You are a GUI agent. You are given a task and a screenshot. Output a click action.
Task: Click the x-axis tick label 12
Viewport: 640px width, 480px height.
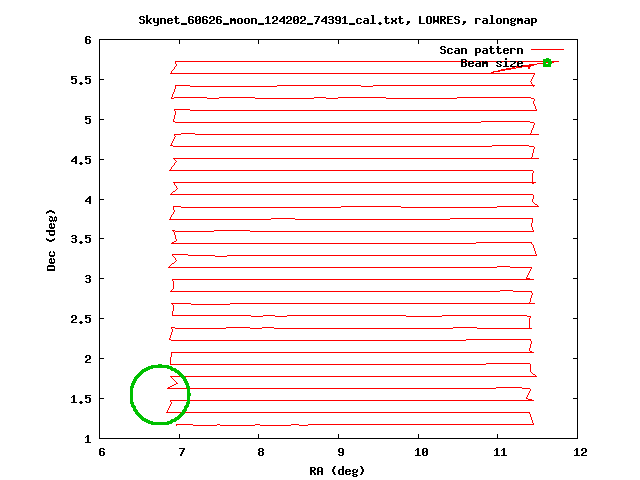click(580, 452)
